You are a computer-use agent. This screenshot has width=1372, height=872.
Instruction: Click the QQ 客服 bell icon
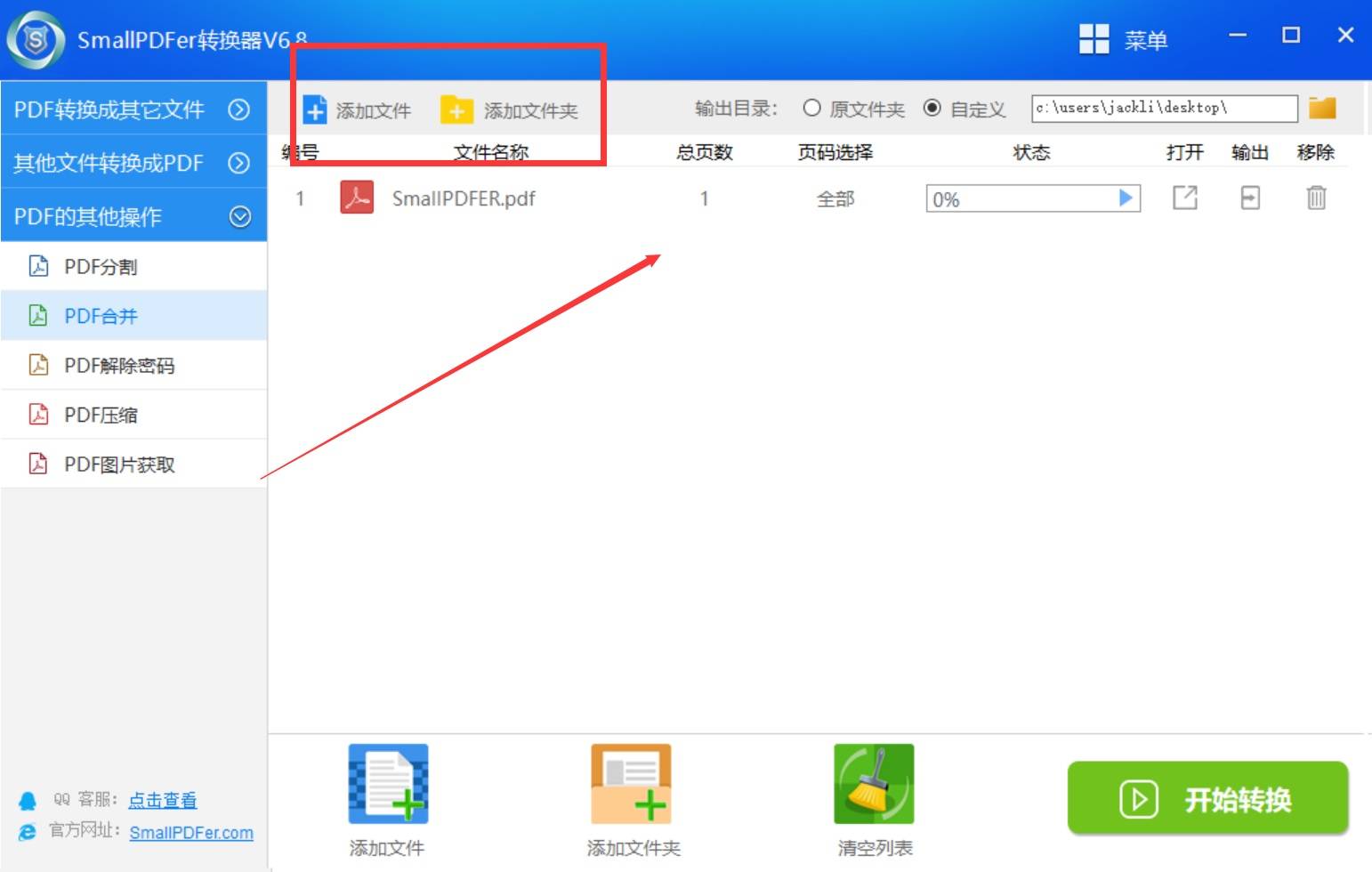pos(28,801)
